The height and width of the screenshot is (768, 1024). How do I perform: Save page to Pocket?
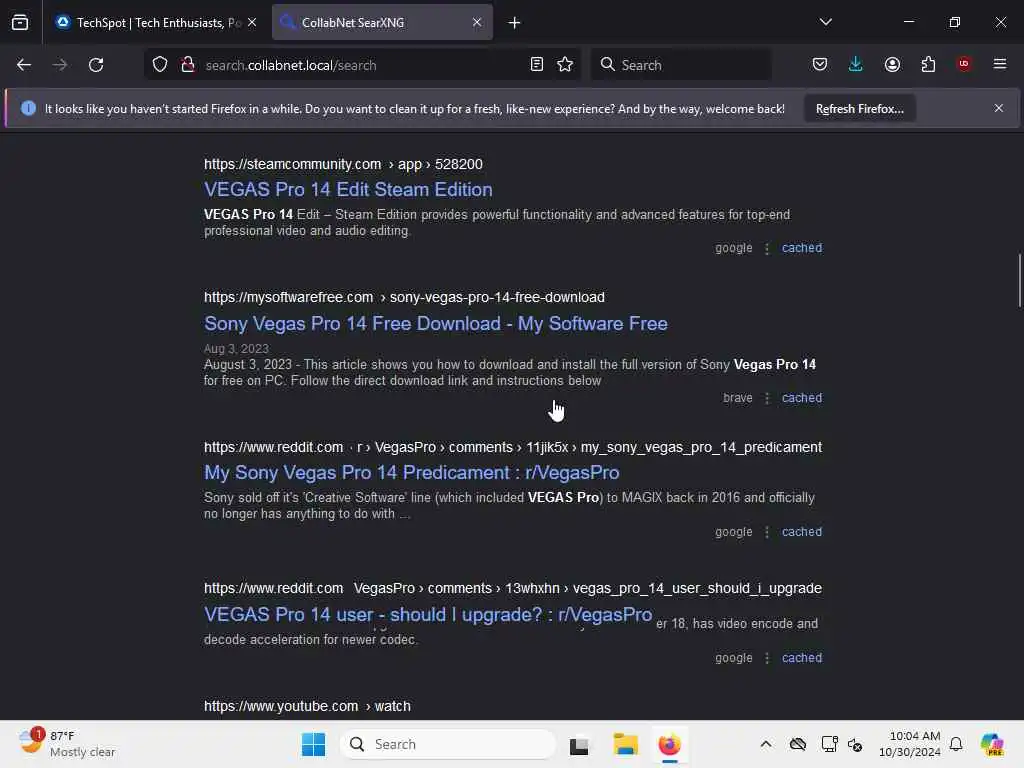point(820,65)
